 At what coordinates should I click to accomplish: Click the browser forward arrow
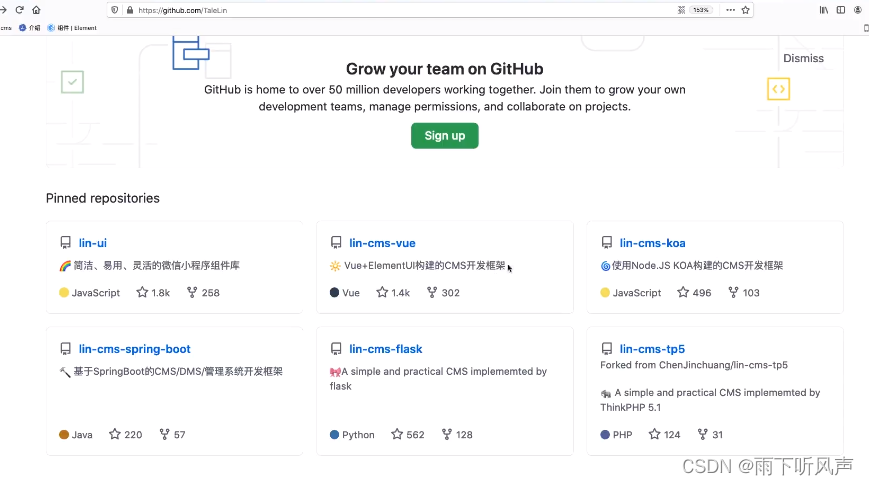click(3, 10)
